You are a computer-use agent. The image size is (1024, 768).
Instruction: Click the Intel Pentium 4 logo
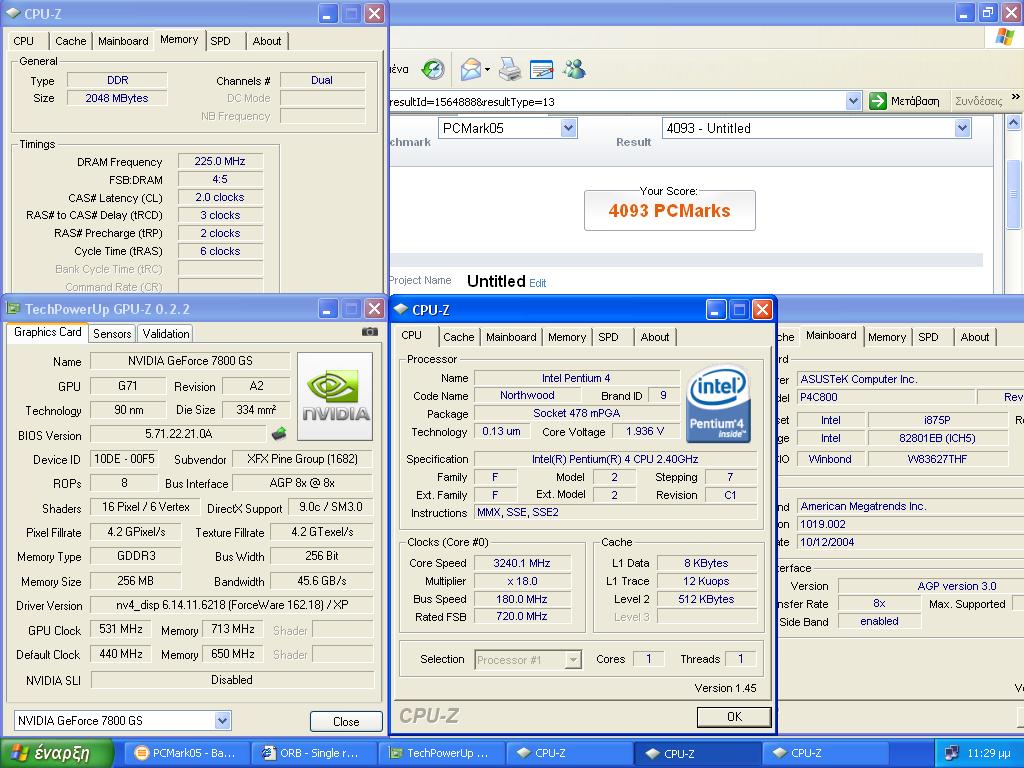click(x=718, y=405)
